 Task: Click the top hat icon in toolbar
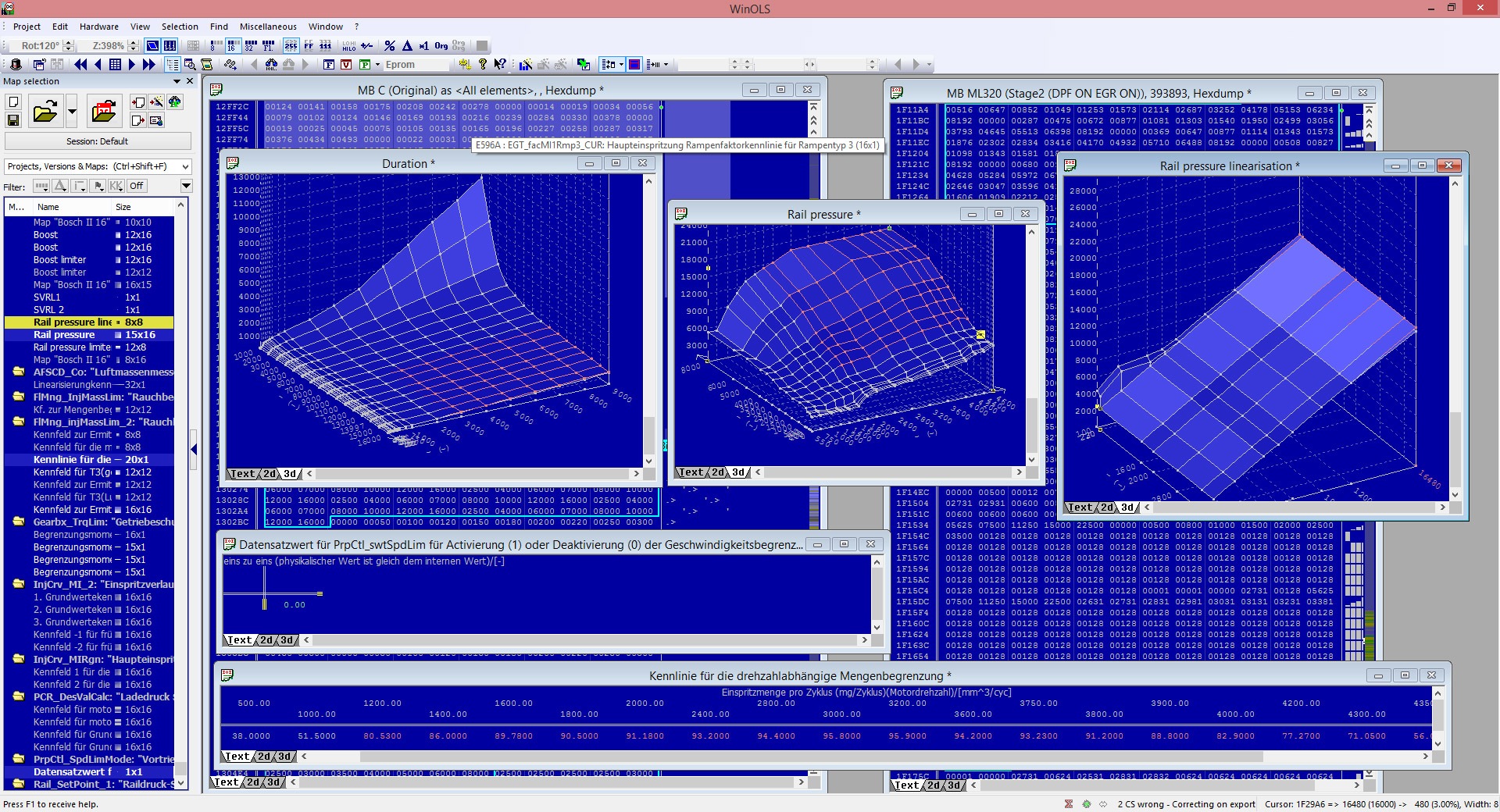[16, 65]
